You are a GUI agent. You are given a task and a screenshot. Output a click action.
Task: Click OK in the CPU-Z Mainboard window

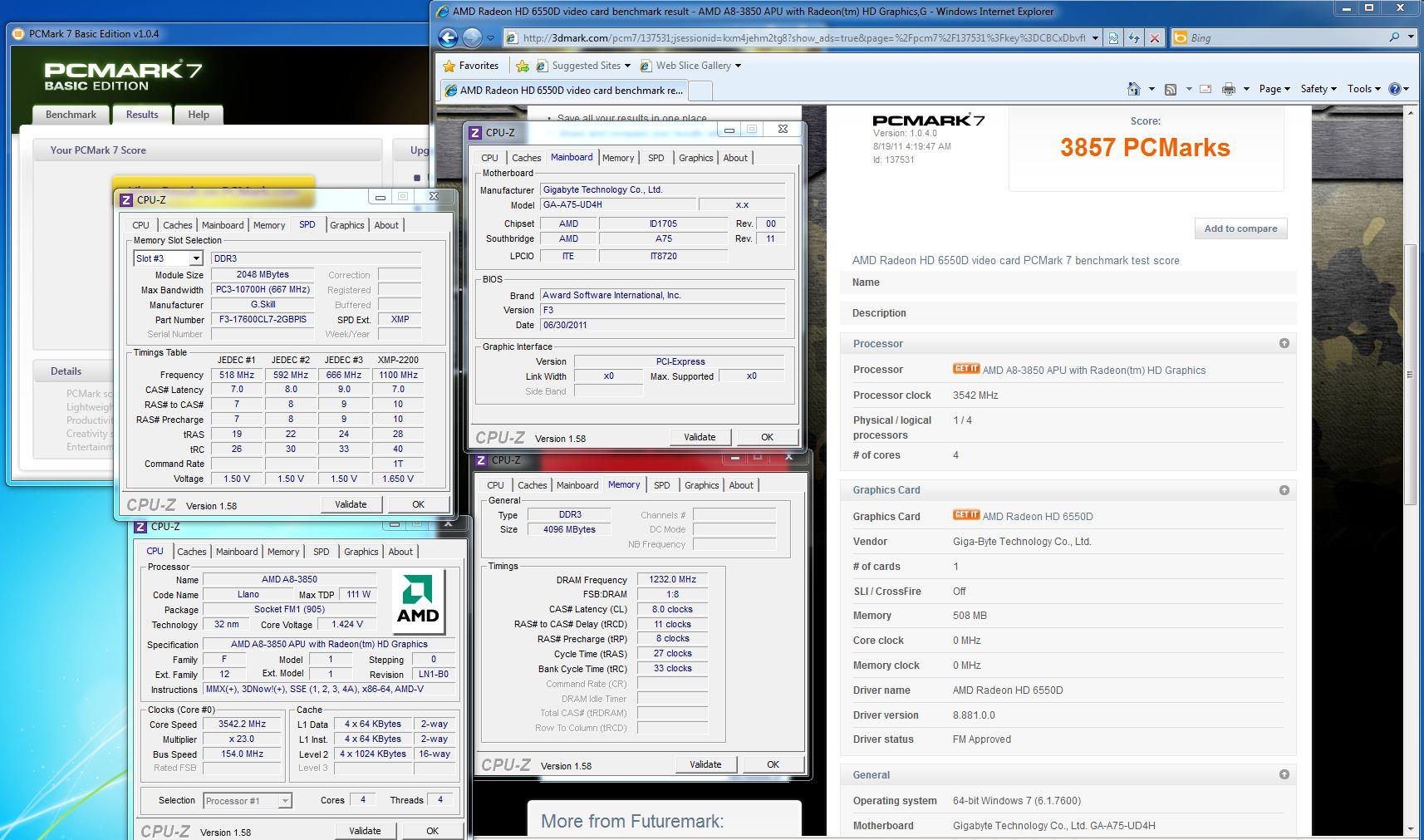tap(767, 437)
